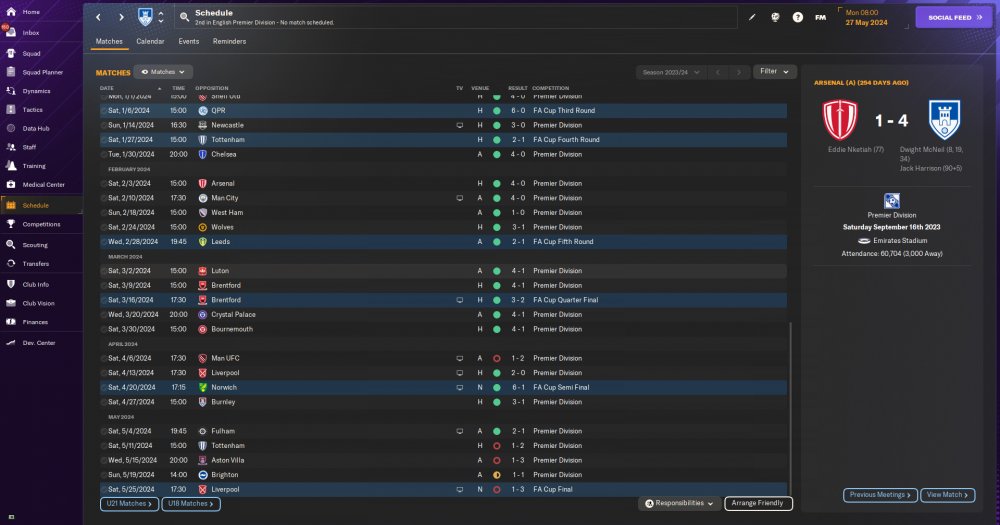This screenshot has width=1000, height=525.
Task: Open the Dynamics sidebar icon
Action: [x=11, y=91]
